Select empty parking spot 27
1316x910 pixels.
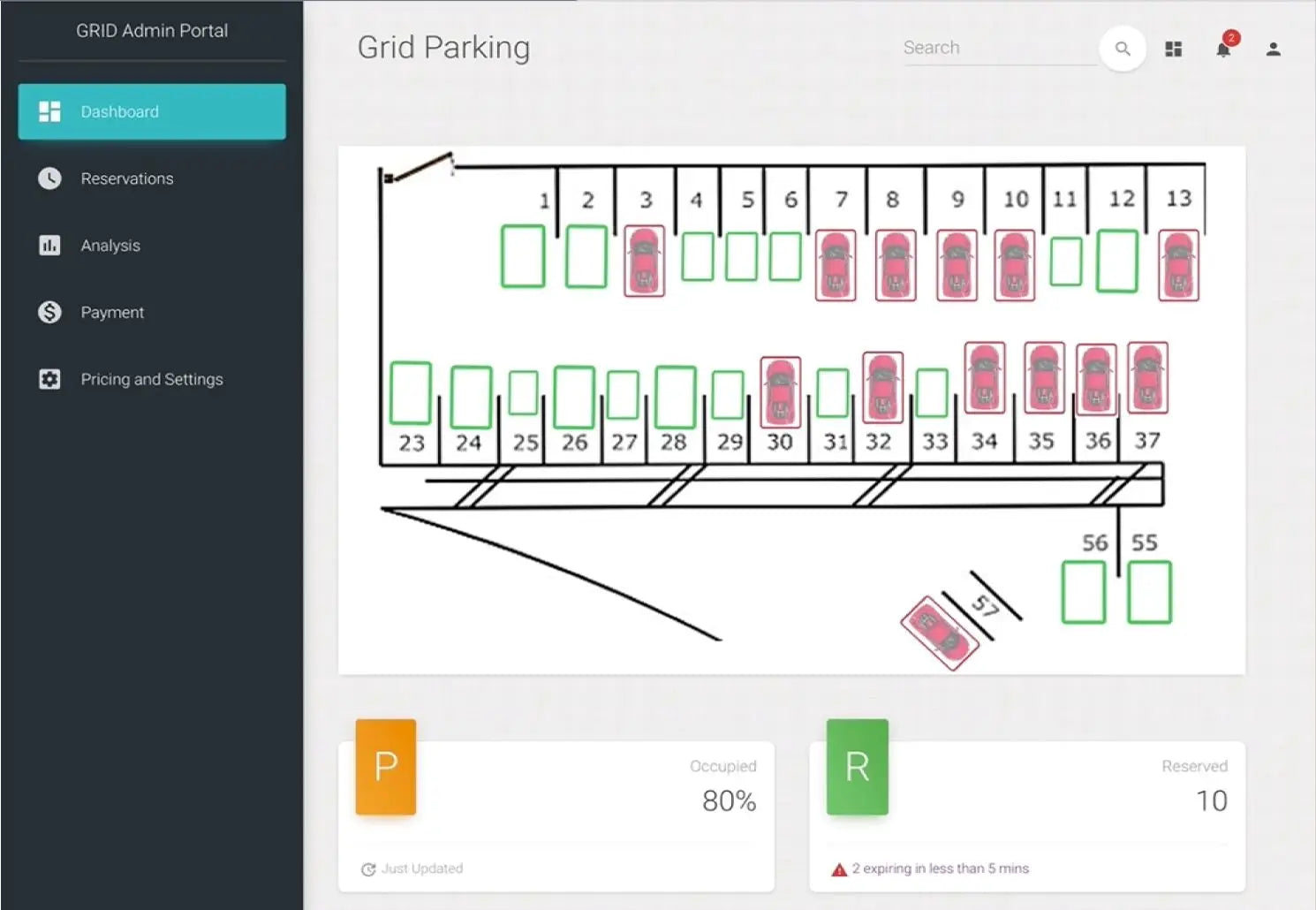pyautogui.click(x=624, y=395)
